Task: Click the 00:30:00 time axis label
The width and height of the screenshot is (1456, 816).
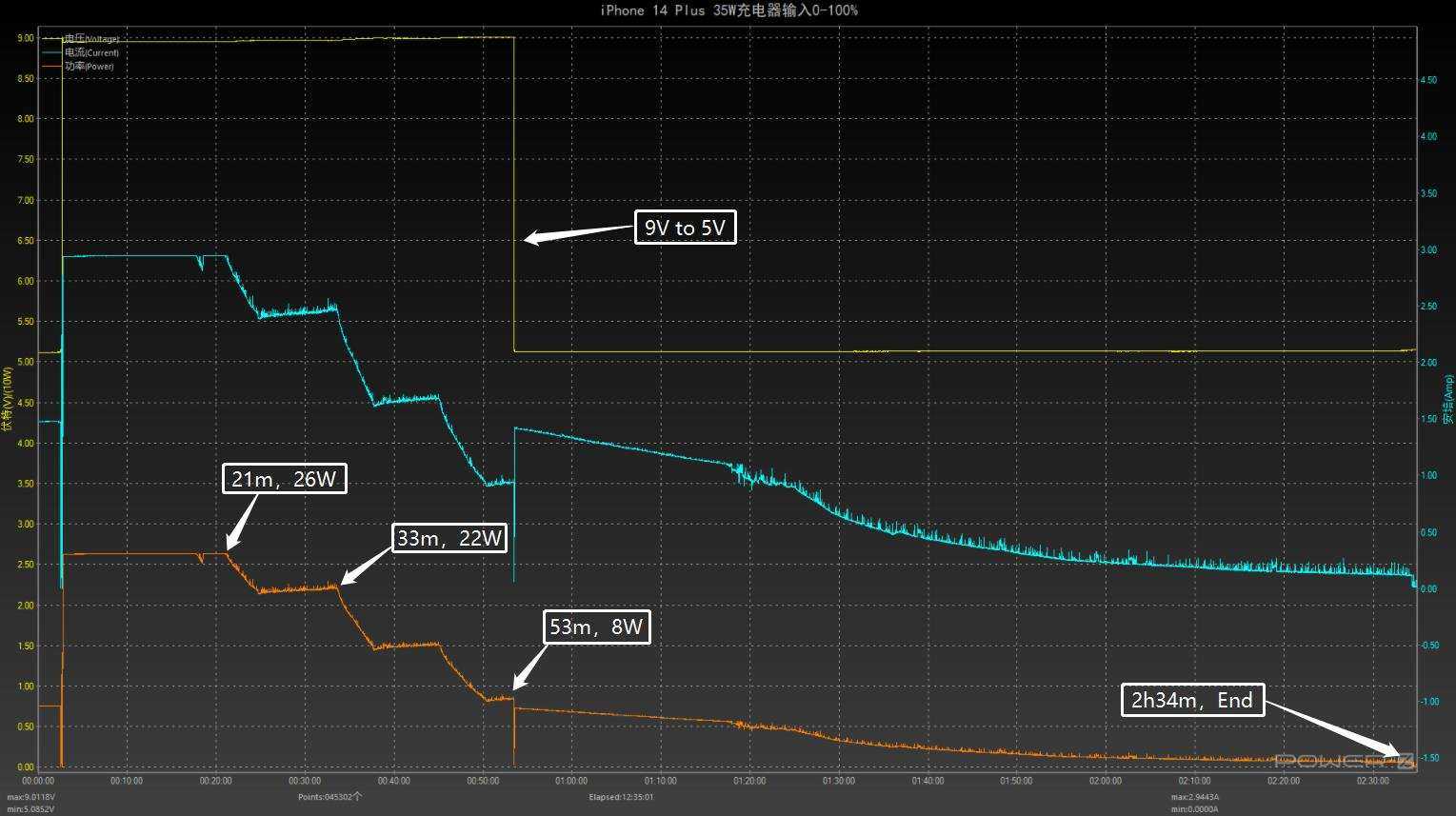Action: pyautogui.click(x=305, y=781)
